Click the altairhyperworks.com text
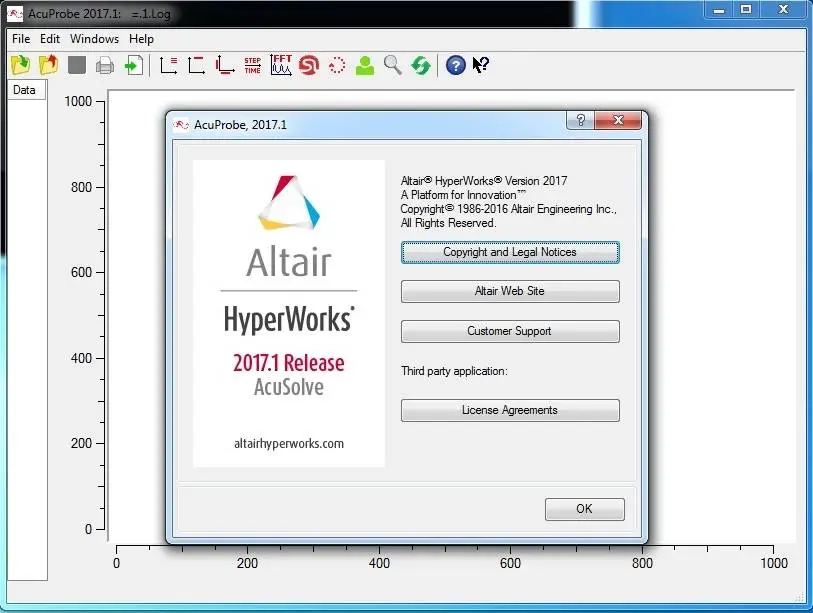This screenshot has height=613, width=813. (289, 443)
